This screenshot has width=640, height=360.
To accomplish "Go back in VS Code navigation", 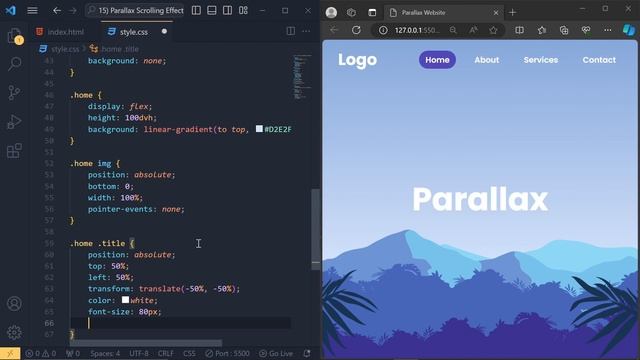I will (x=57, y=11).
